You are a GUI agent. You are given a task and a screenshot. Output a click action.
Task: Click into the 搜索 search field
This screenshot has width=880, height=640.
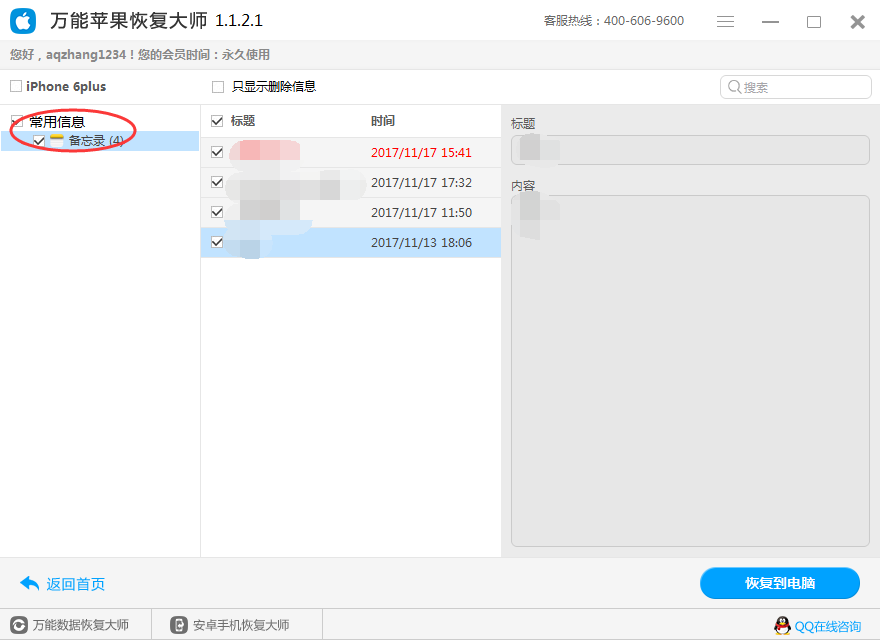[796, 87]
